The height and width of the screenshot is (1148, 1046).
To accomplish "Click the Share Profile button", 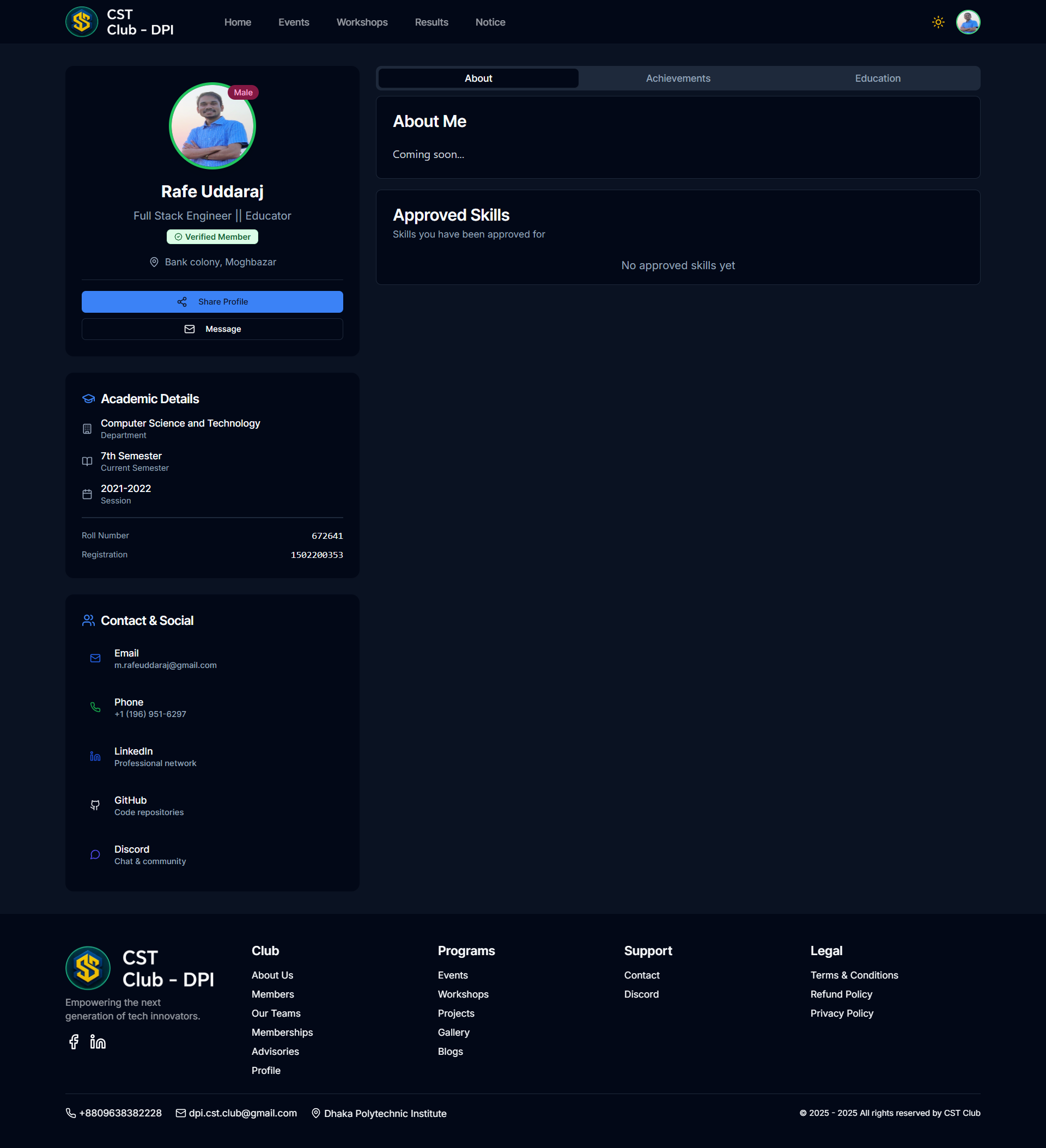I will coord(212,302).
